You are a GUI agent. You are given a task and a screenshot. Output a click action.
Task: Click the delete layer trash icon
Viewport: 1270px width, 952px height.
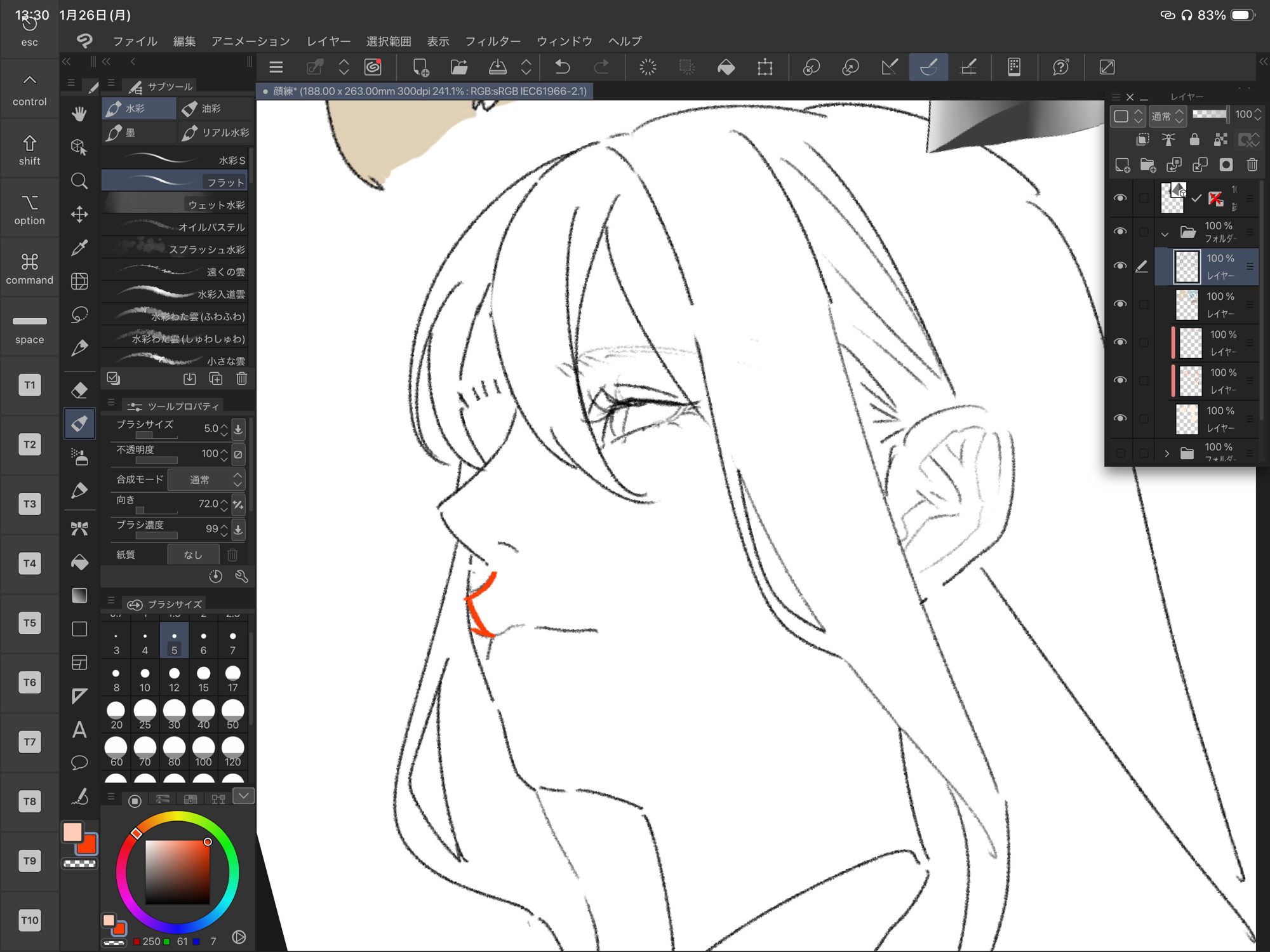pos(1252,165)
